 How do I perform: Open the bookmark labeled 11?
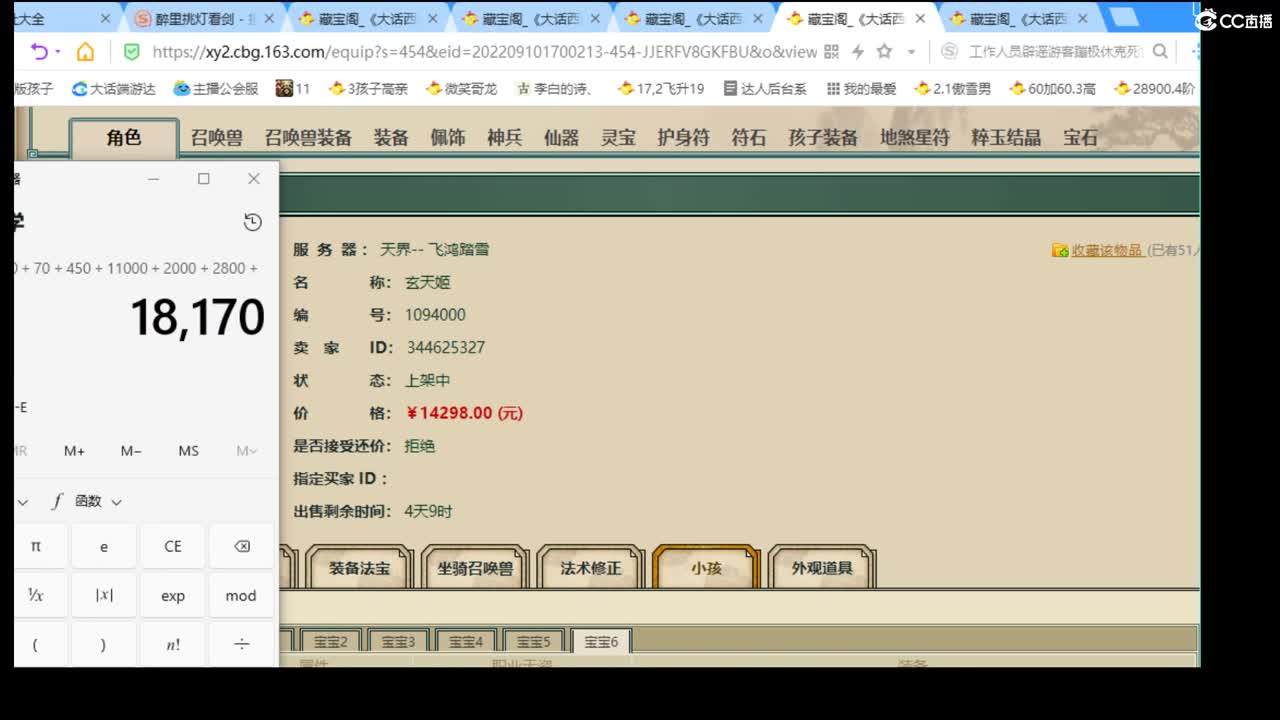click(293, 89)
